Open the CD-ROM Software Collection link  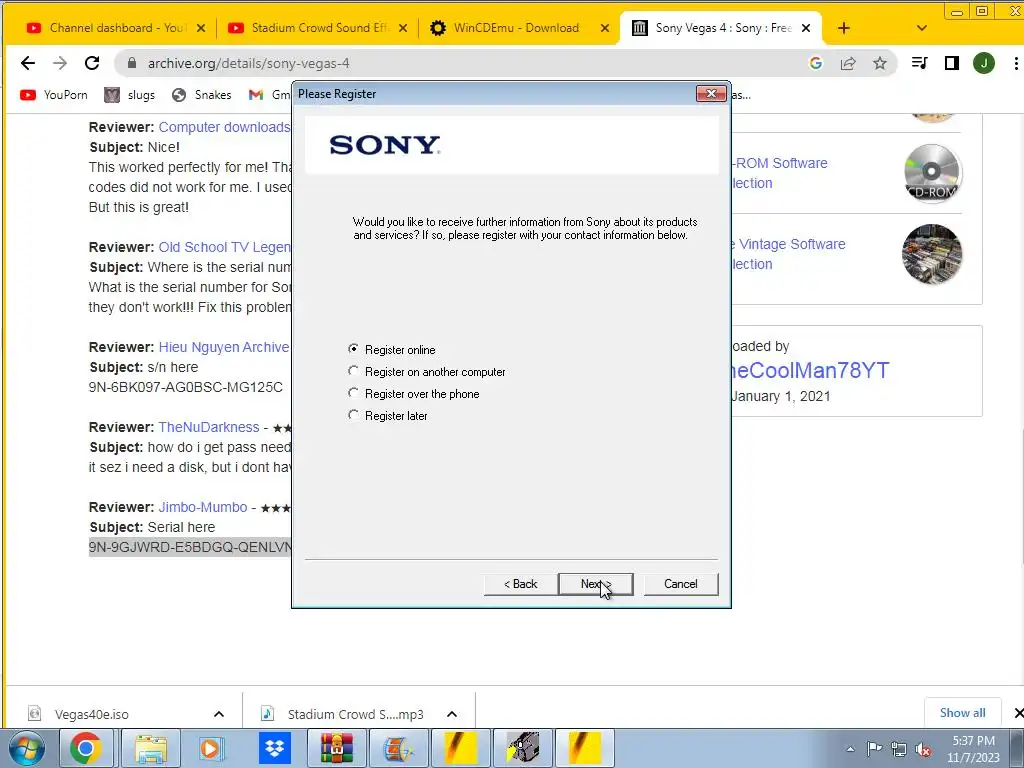(780, 173)
